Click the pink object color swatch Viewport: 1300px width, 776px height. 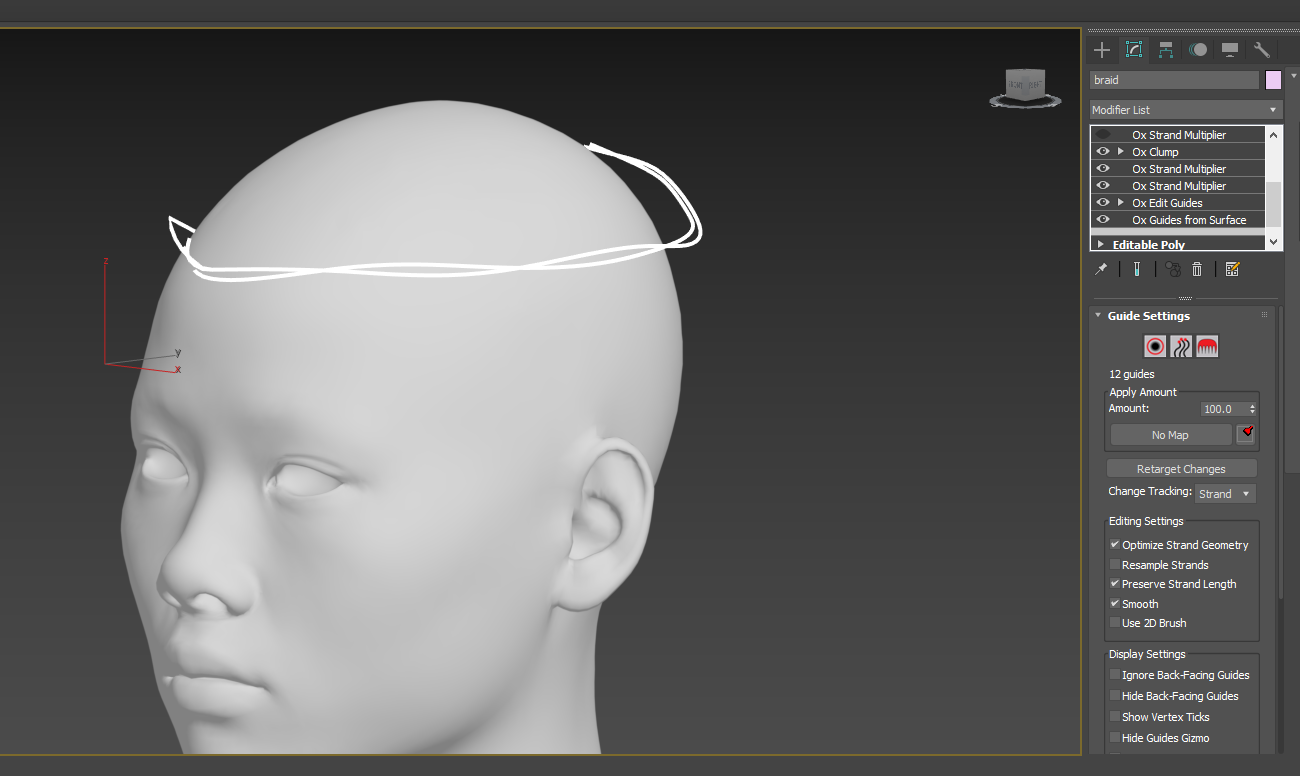point(1273,80)
